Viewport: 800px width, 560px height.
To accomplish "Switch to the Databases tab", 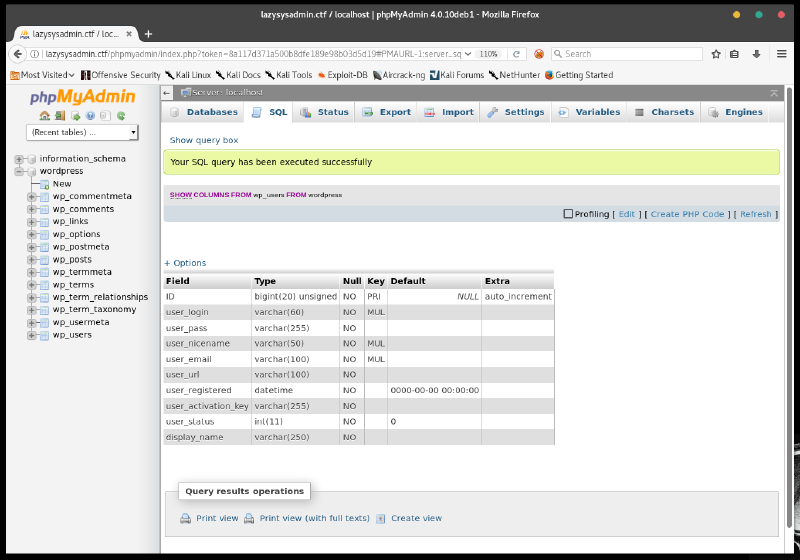I will [x=204, y=112].
